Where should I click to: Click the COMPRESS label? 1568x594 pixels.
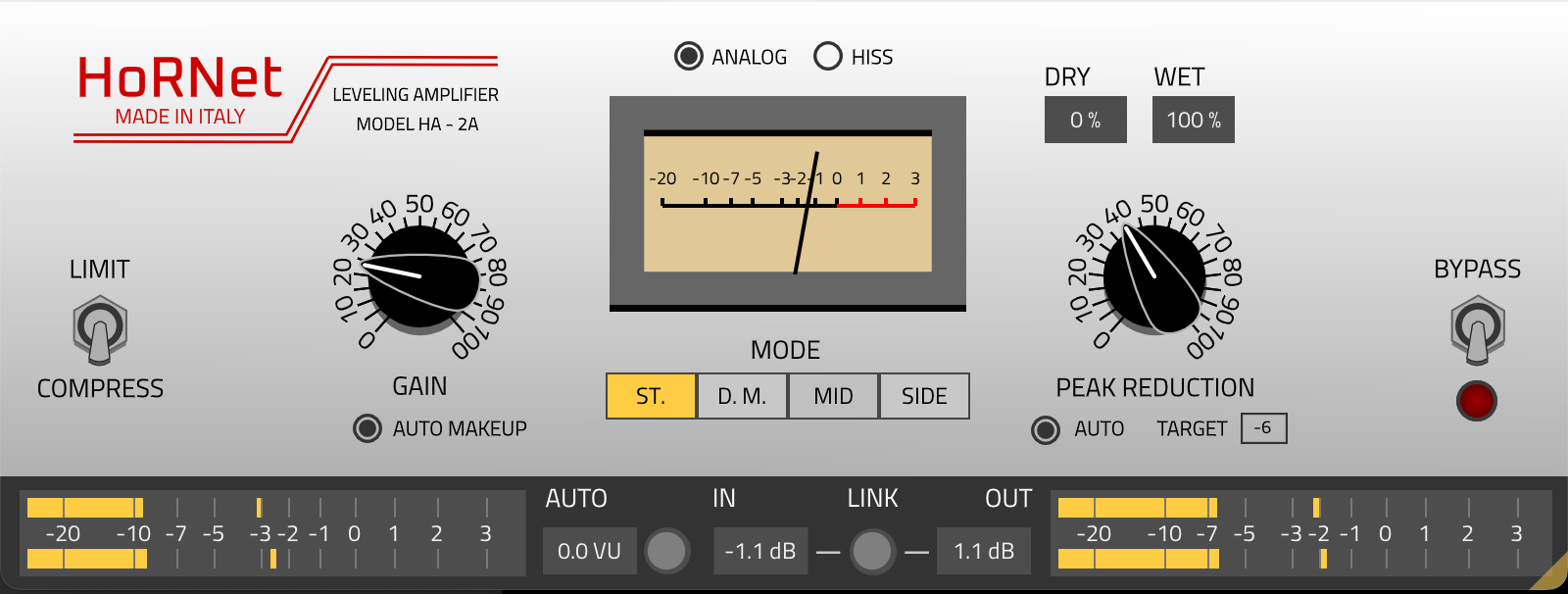pyautogui.click(x=100, y=389)
